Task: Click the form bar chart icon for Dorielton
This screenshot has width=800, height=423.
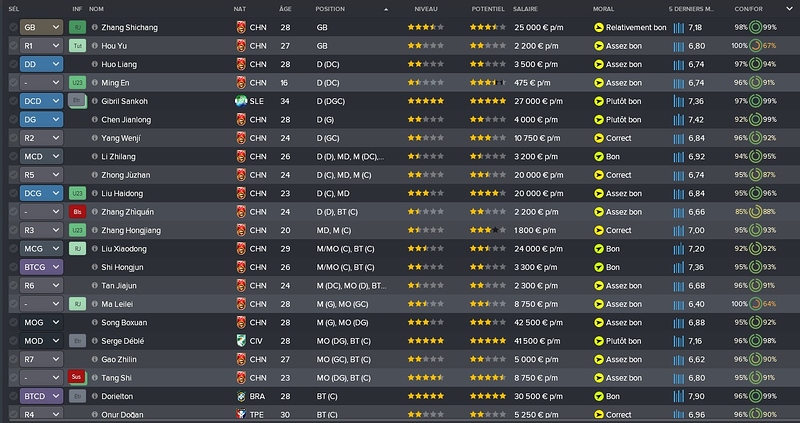Action: pyautogui.click(x=678, y=396)
